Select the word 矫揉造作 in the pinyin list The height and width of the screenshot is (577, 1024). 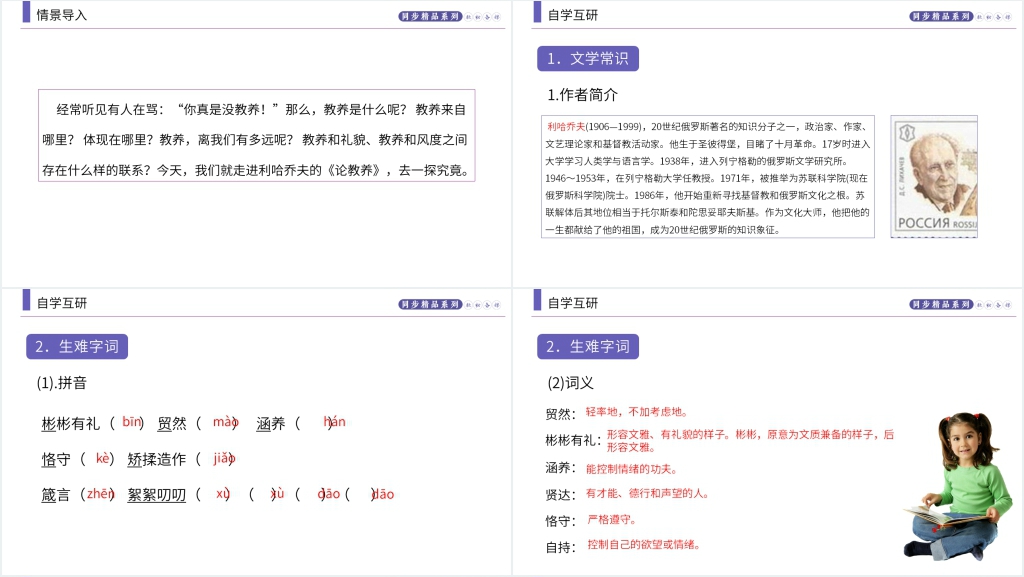pos(157,459)
